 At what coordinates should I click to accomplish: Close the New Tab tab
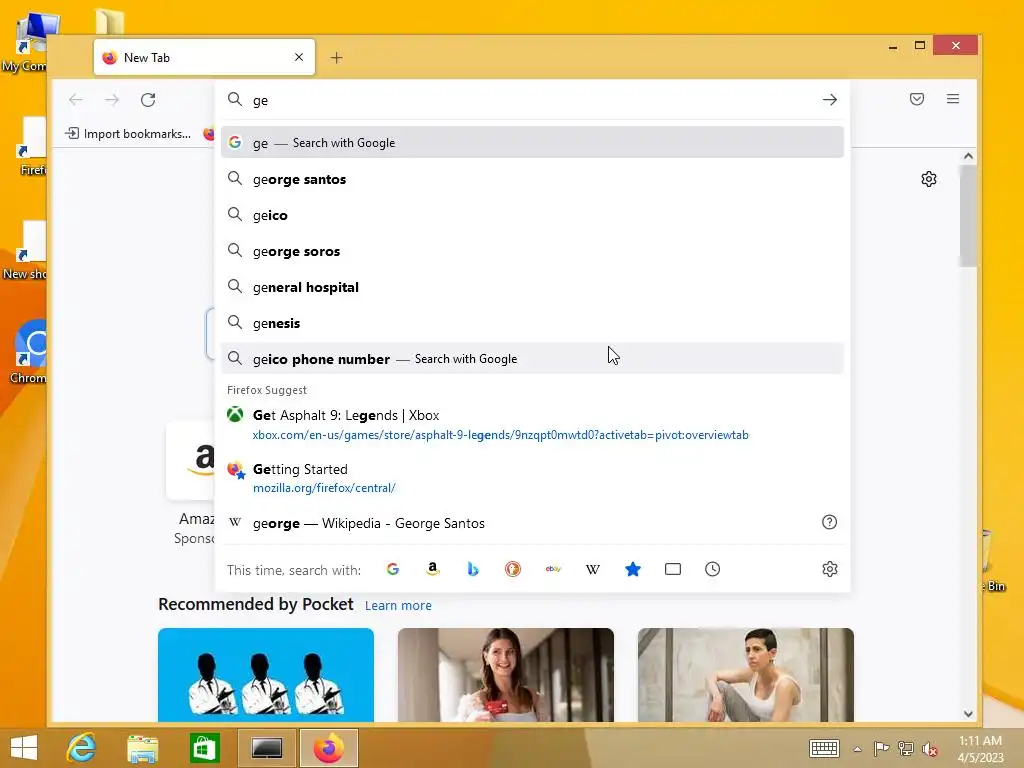tap(299, 57)
